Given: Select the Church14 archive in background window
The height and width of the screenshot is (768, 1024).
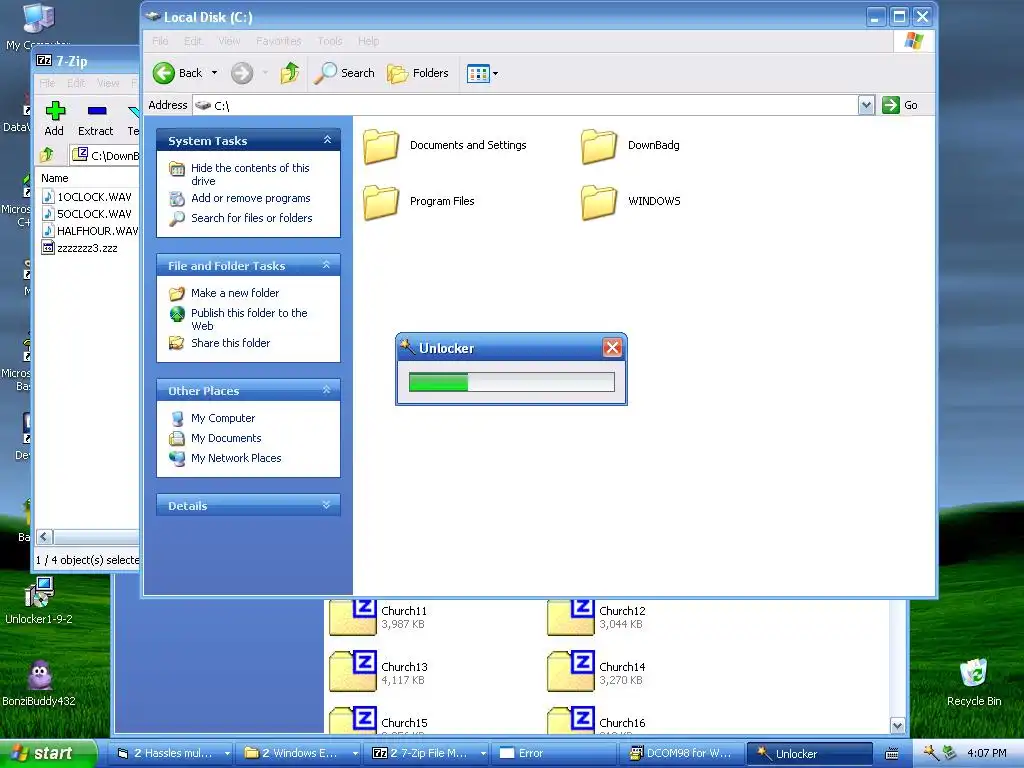Looking at the screenshot, I should click(597, 673).
